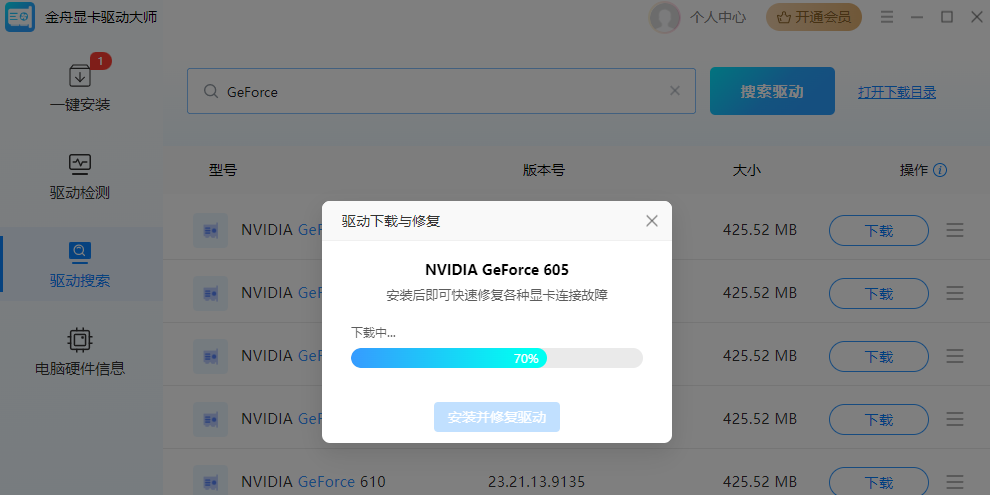Click the GeForce search input field

coord(441,92)
